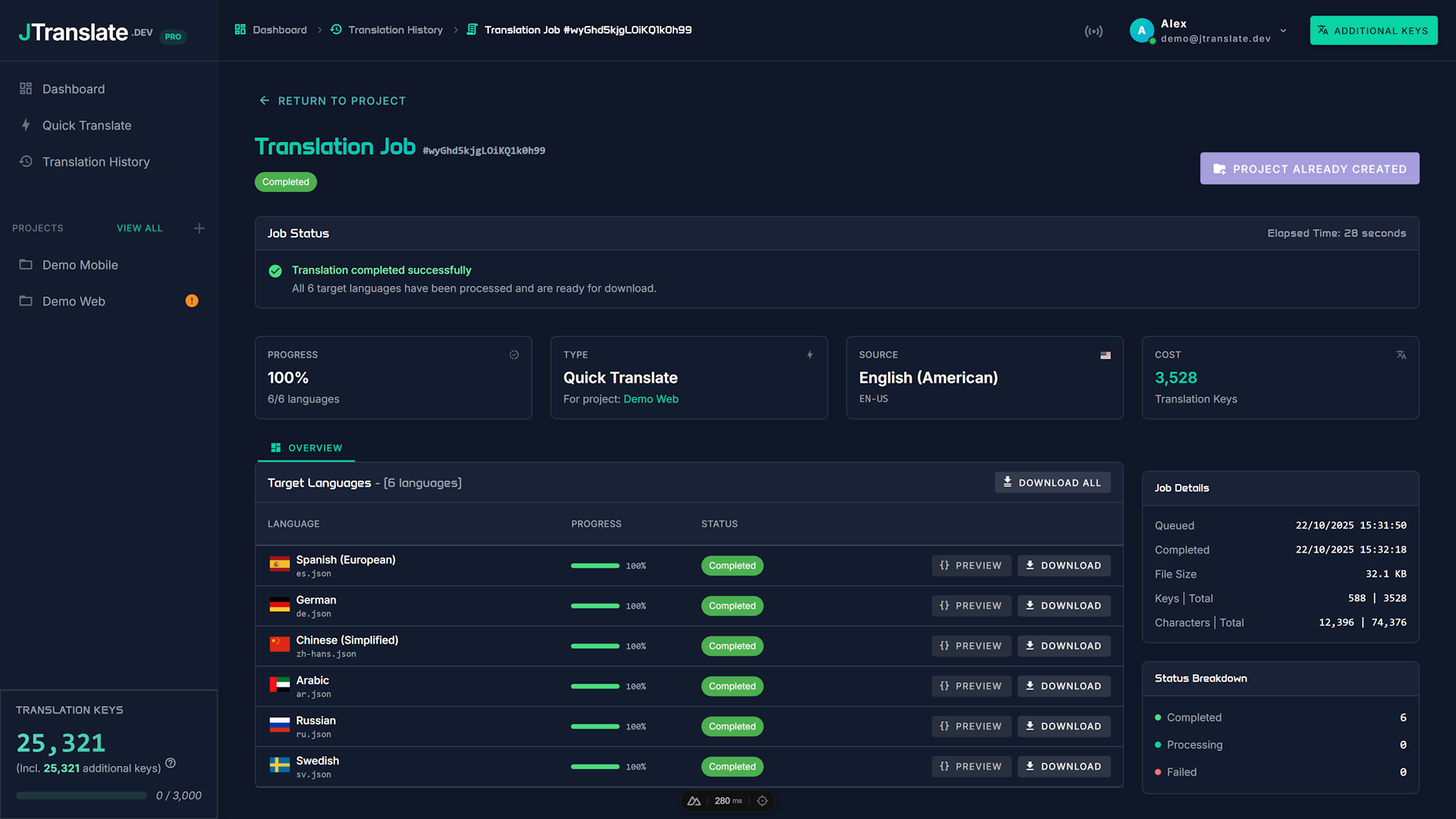The image size is (1456, 819).
Task: Click the live connection signal icon in header
Action: click(x=1094, y=30)
